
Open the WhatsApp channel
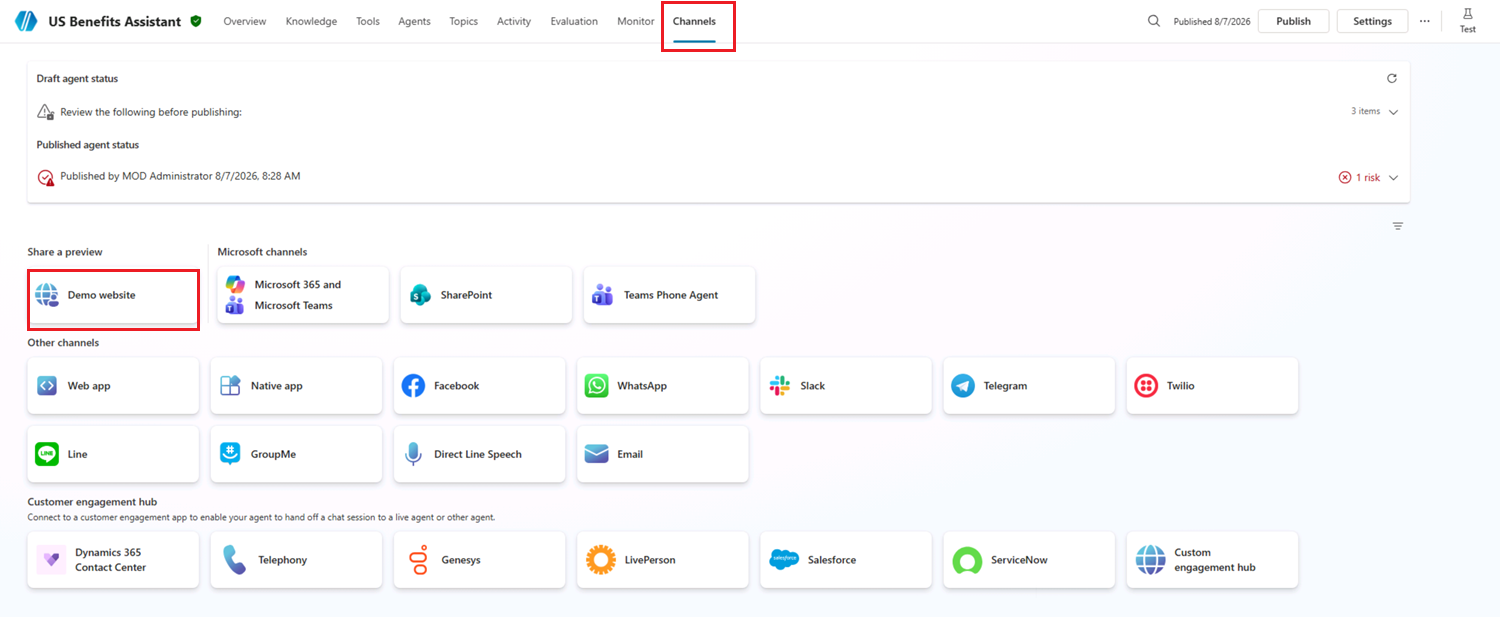pos(663,386)
